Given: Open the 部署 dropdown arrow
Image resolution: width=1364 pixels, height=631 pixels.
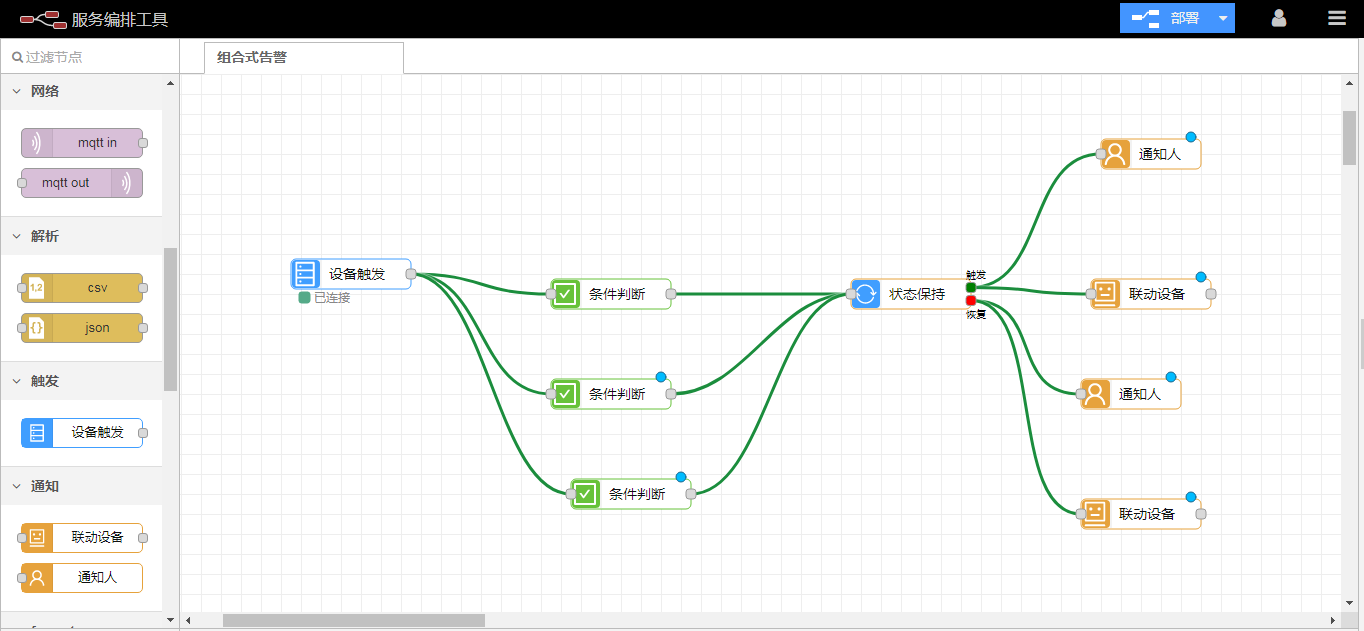Looking at the screenshot, I should (1223, 19).
